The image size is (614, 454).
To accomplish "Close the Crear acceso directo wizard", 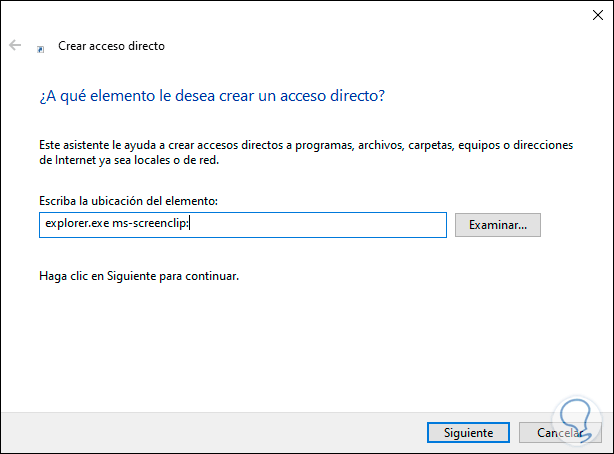I will [x=590, y=15].
